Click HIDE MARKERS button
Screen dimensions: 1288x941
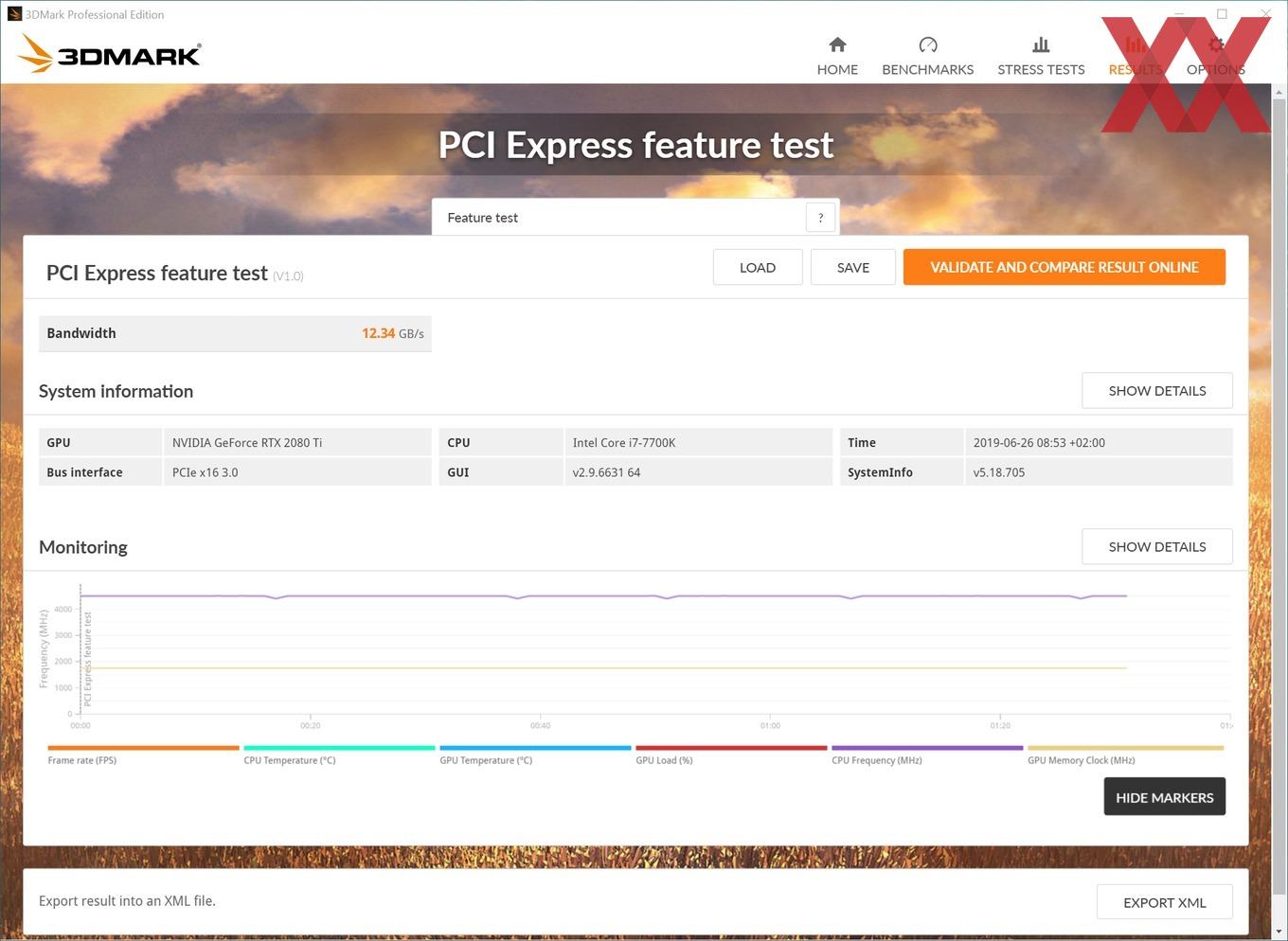[x=1165, y=797]
